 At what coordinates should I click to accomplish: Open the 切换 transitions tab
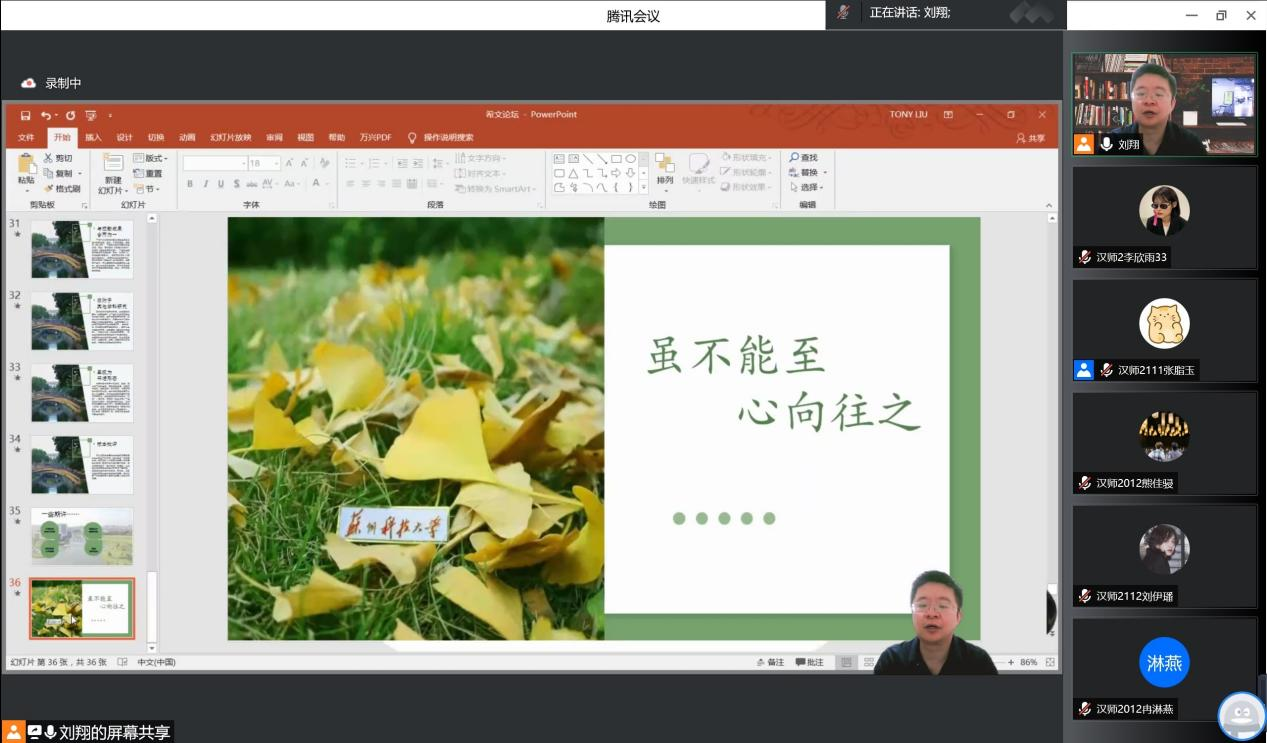coord(156,138)
